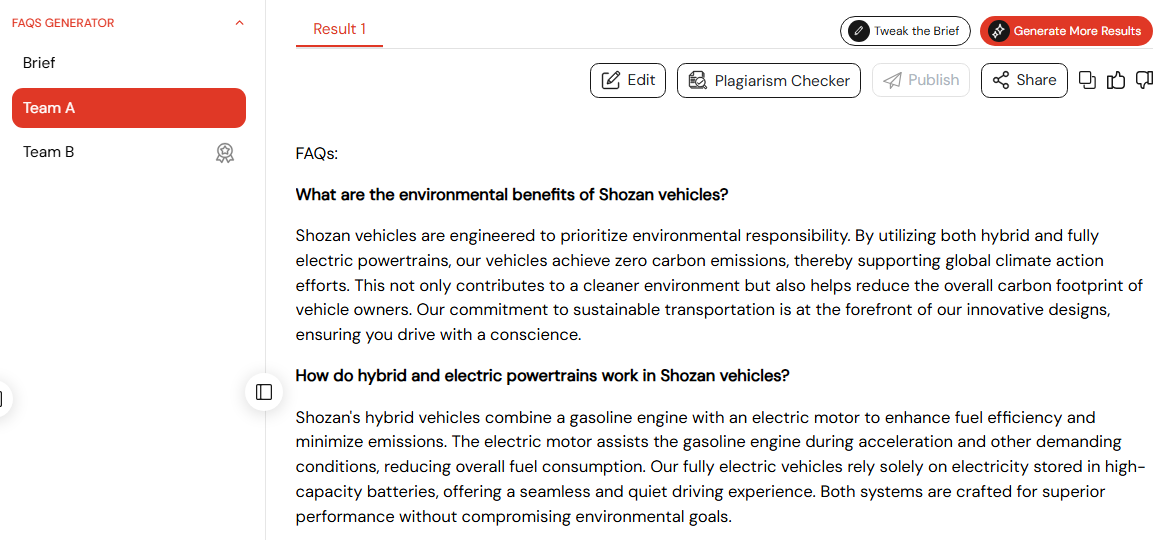Click the partial panel handle at left edge

click(4, 398)
